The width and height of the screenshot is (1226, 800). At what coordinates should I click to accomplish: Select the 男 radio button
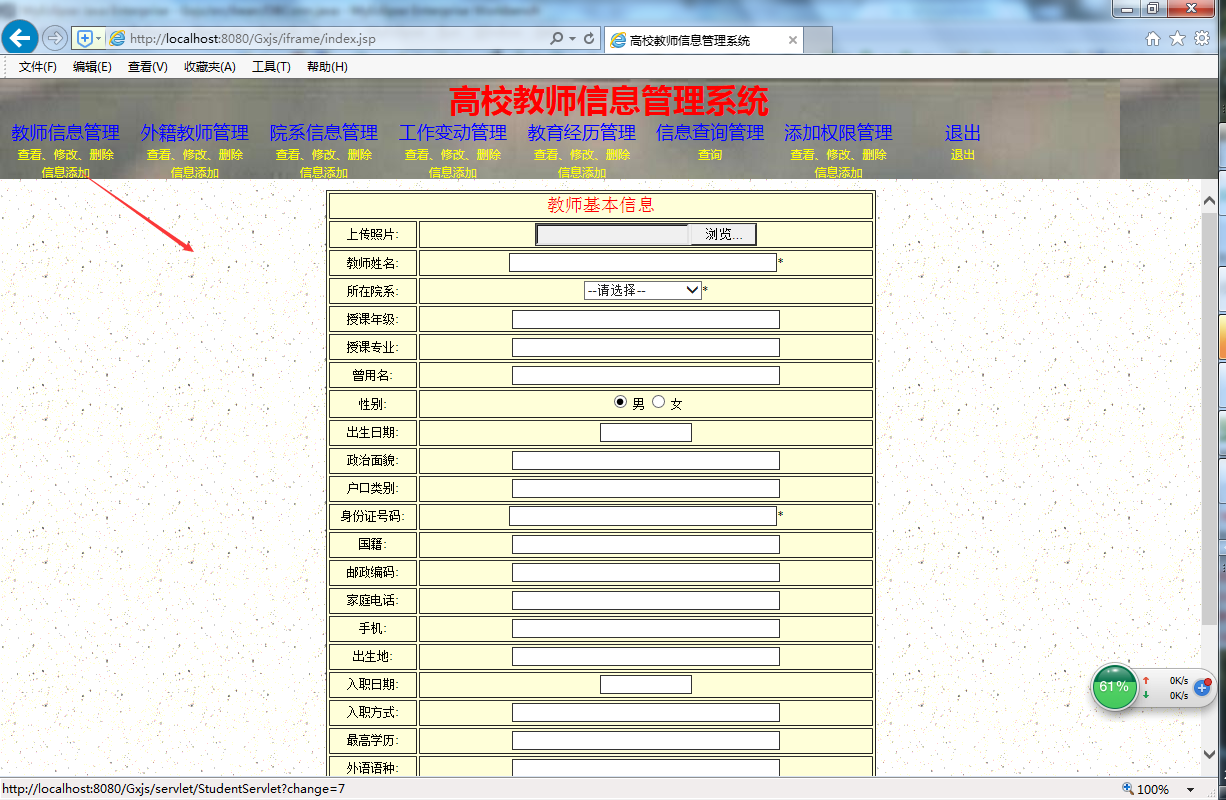620,402
